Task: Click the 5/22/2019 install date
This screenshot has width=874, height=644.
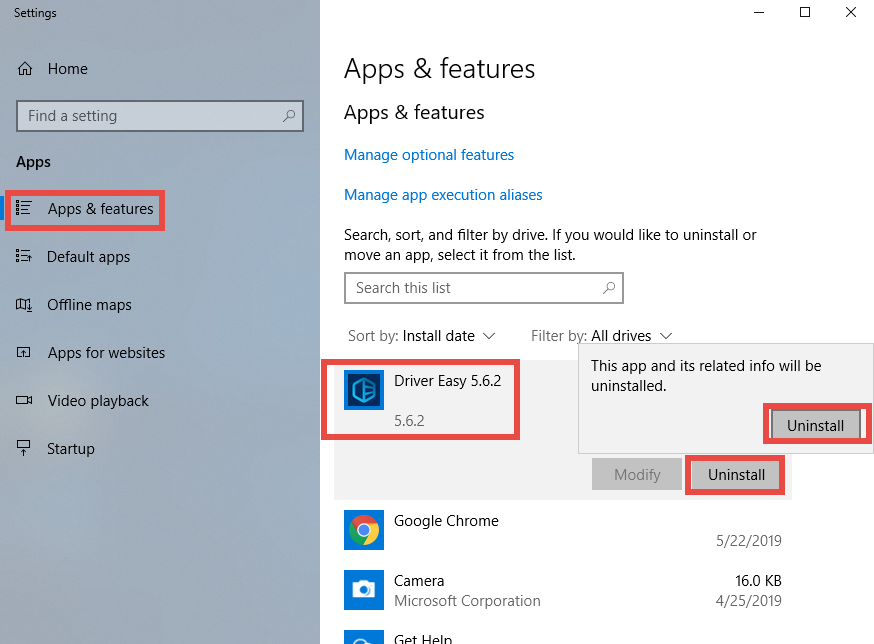Action: click(749, 540)
